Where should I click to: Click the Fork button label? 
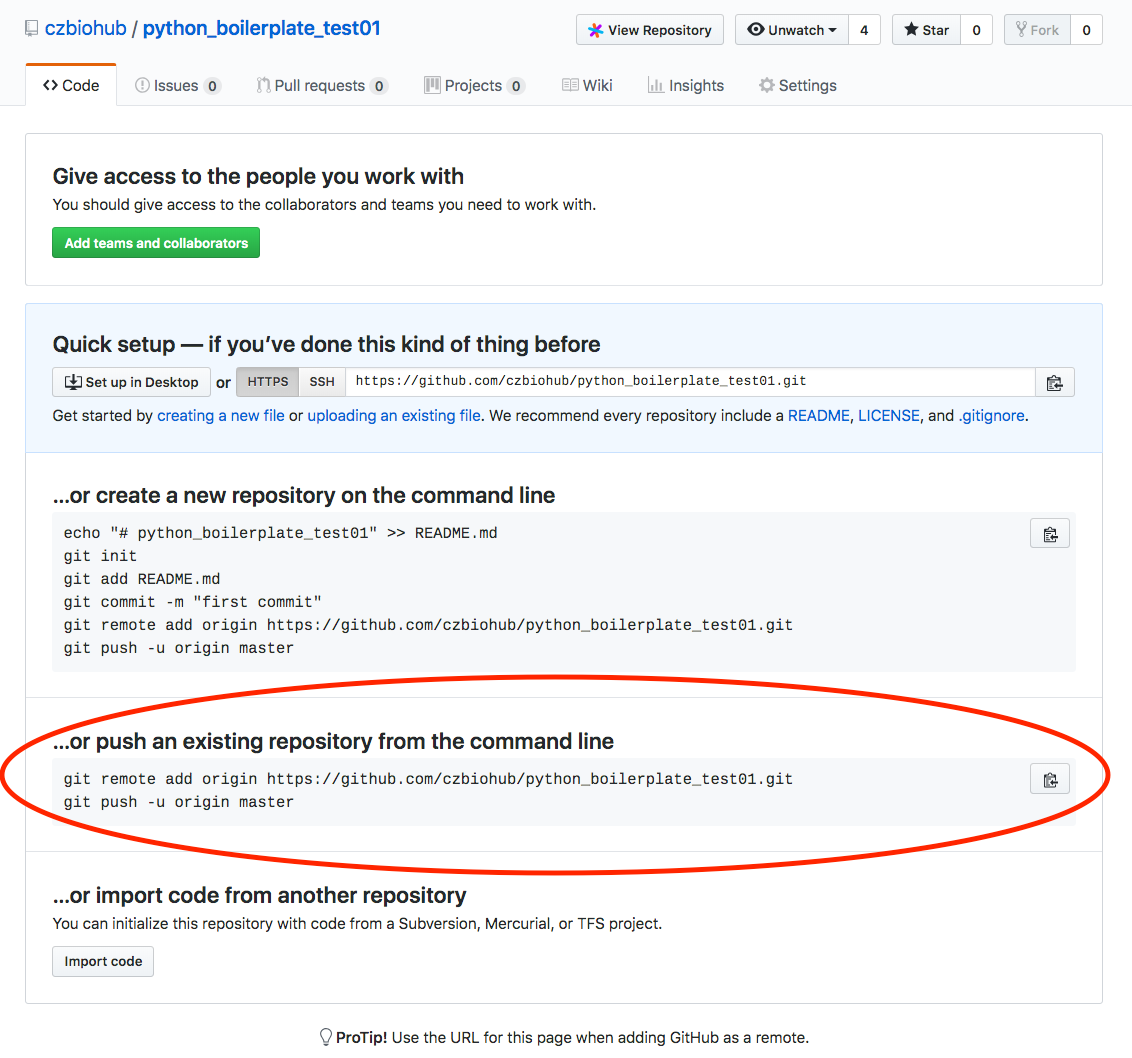click(1045, 30)
